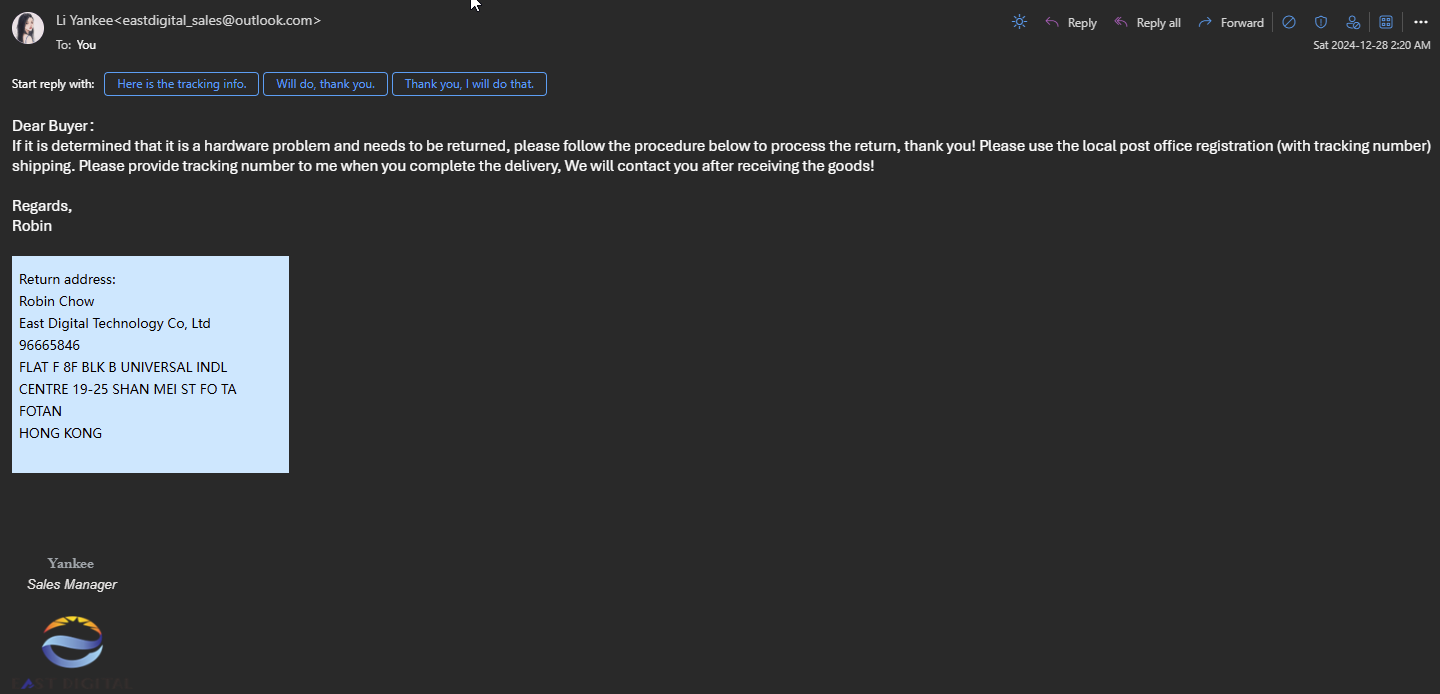
Task: Choose 'Thank you, I will do that.' reply
Action: 469,84
